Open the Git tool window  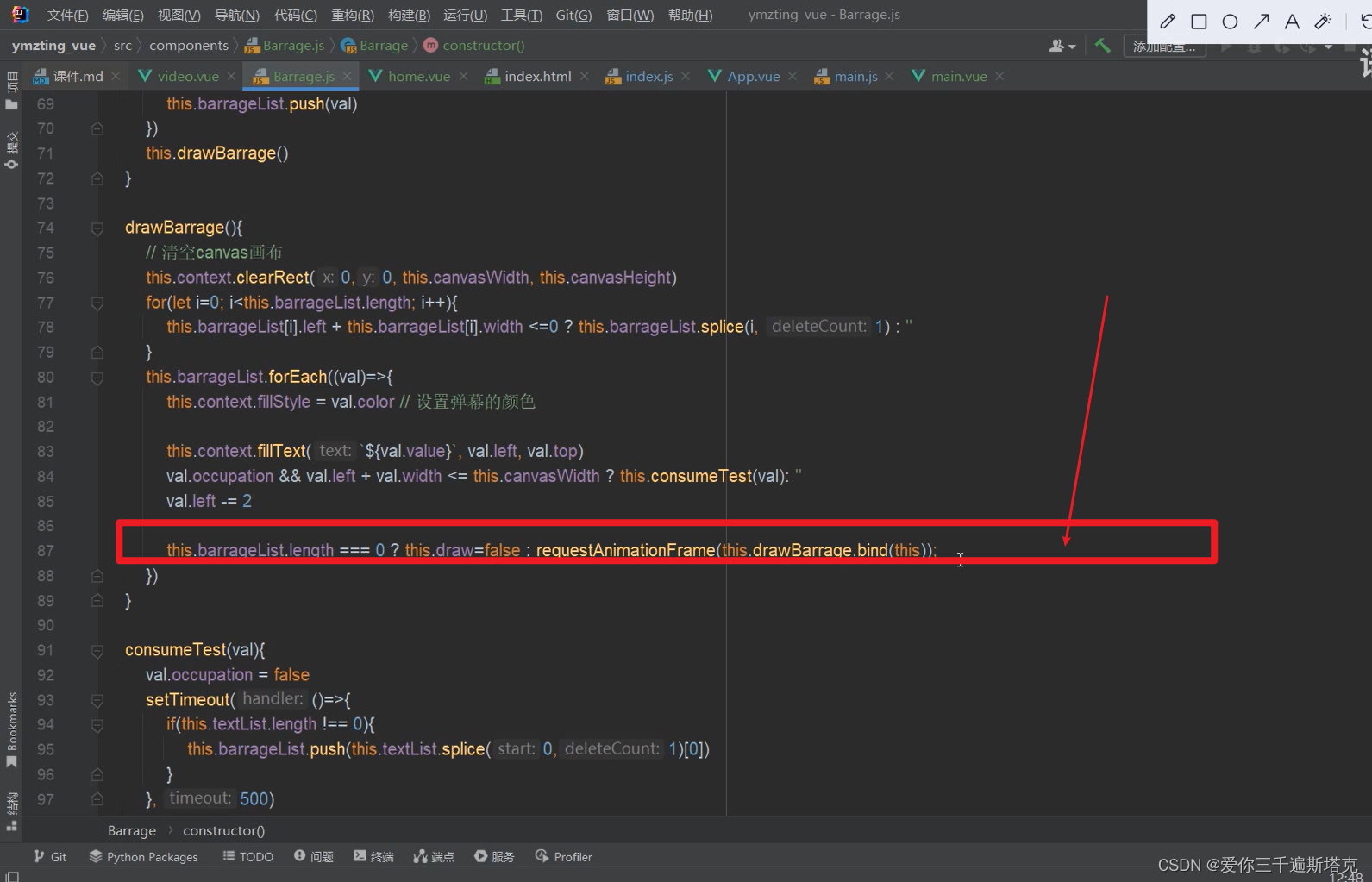50,856
